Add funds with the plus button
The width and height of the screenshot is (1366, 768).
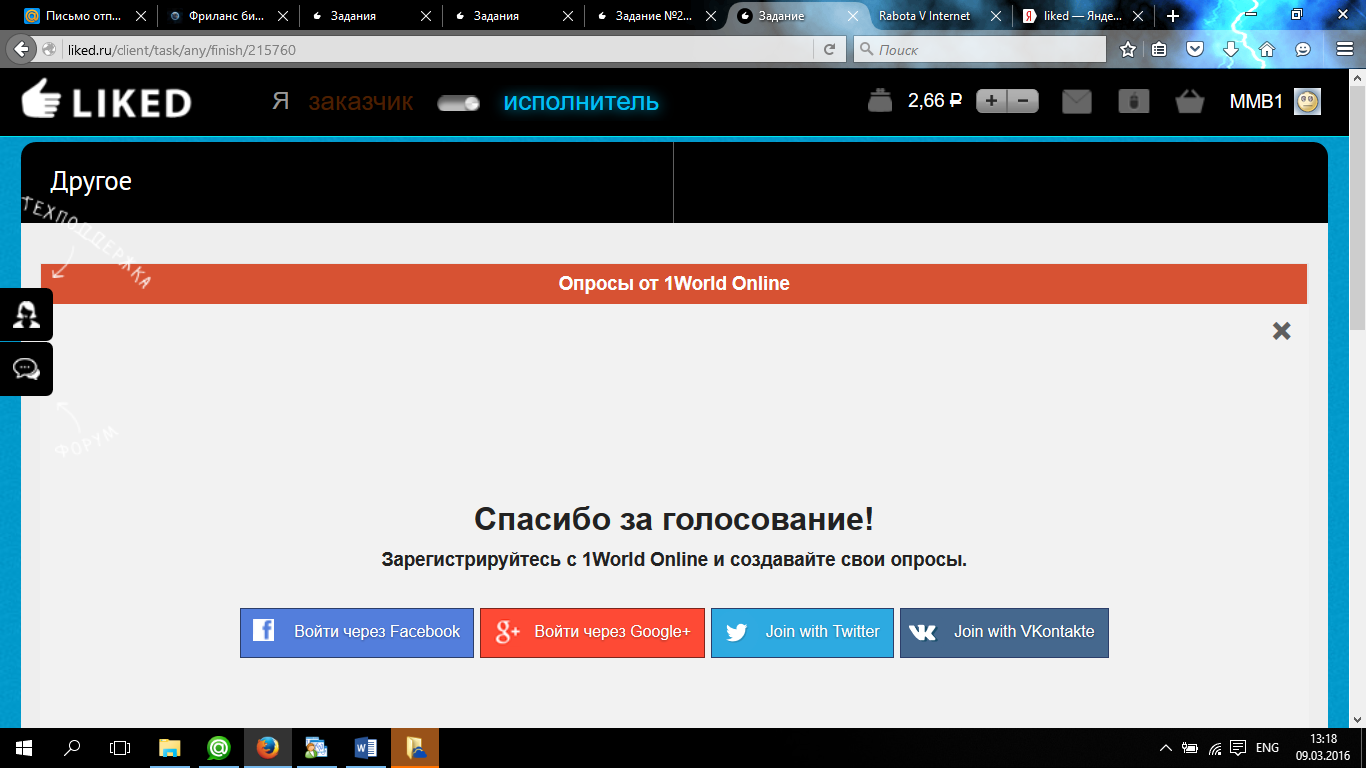(991, 101)
